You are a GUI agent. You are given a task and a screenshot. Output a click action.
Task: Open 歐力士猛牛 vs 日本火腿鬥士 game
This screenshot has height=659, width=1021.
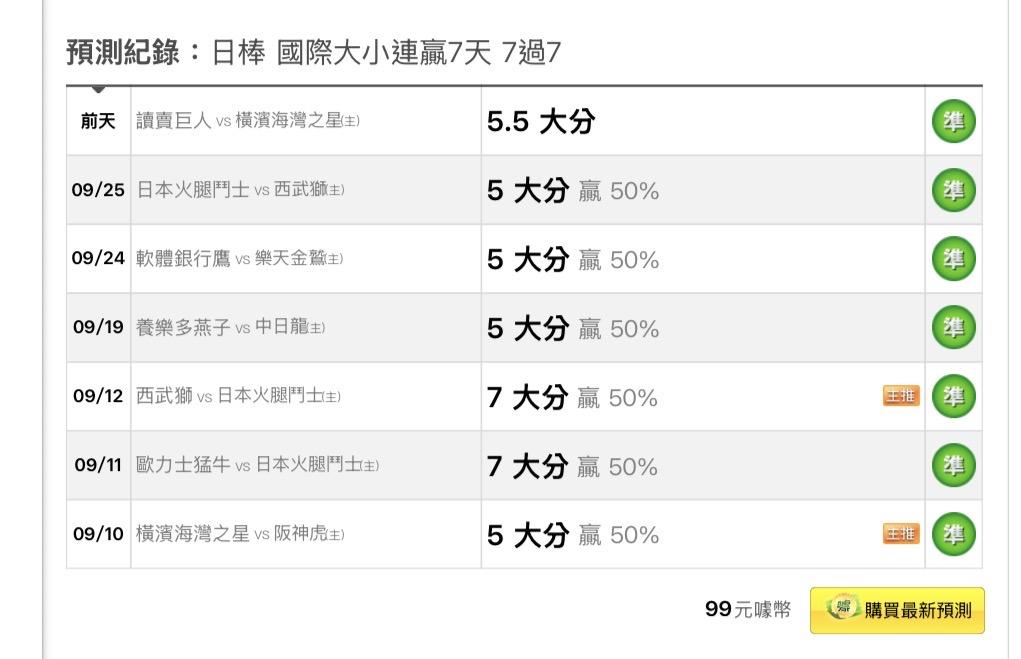[x=257, y=466]
